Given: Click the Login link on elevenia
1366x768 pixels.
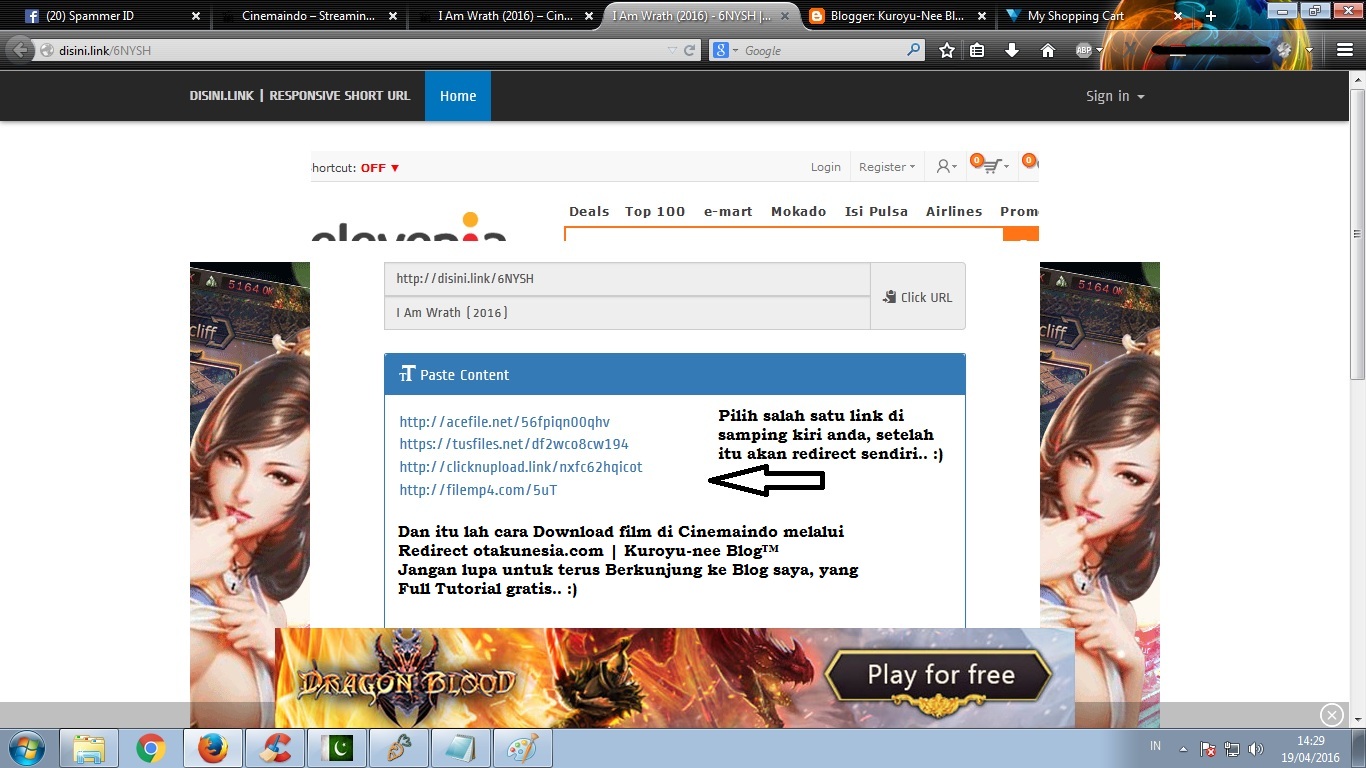Looking at the screenshot, I should (x=825, y=167).
